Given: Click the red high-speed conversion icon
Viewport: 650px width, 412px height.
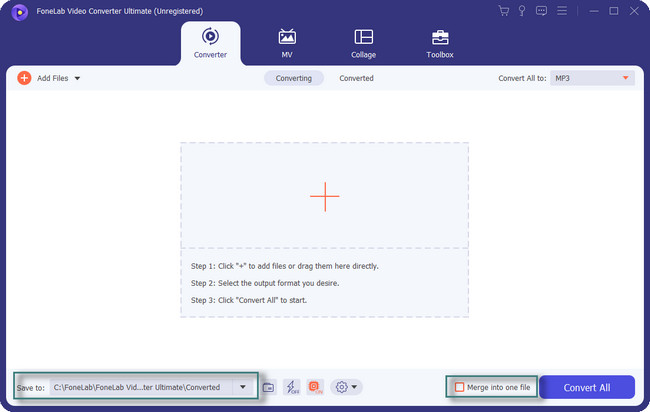Looking at the screenshot, I should 314,387.
